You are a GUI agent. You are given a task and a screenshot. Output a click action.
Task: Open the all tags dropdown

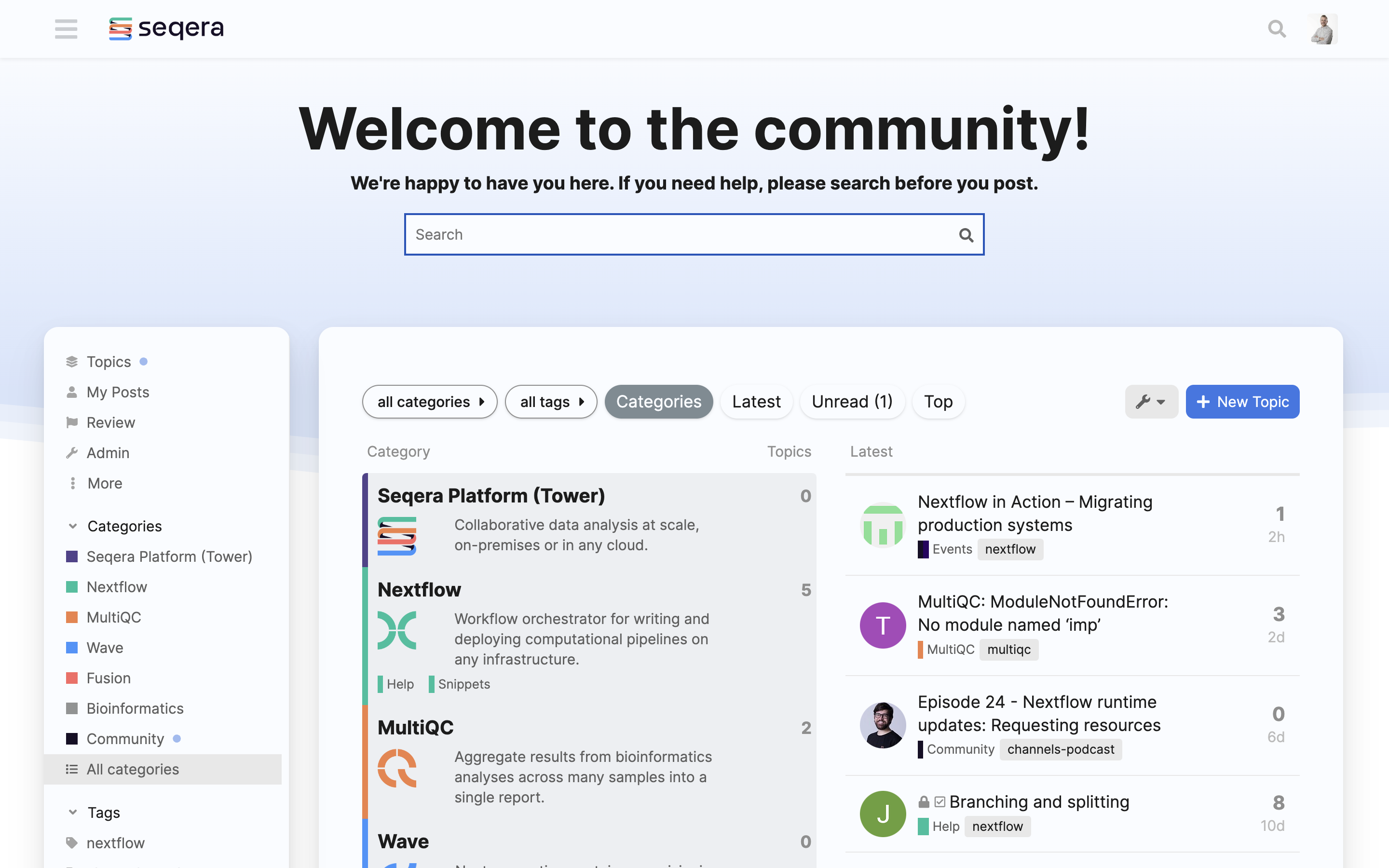[550, 401]
